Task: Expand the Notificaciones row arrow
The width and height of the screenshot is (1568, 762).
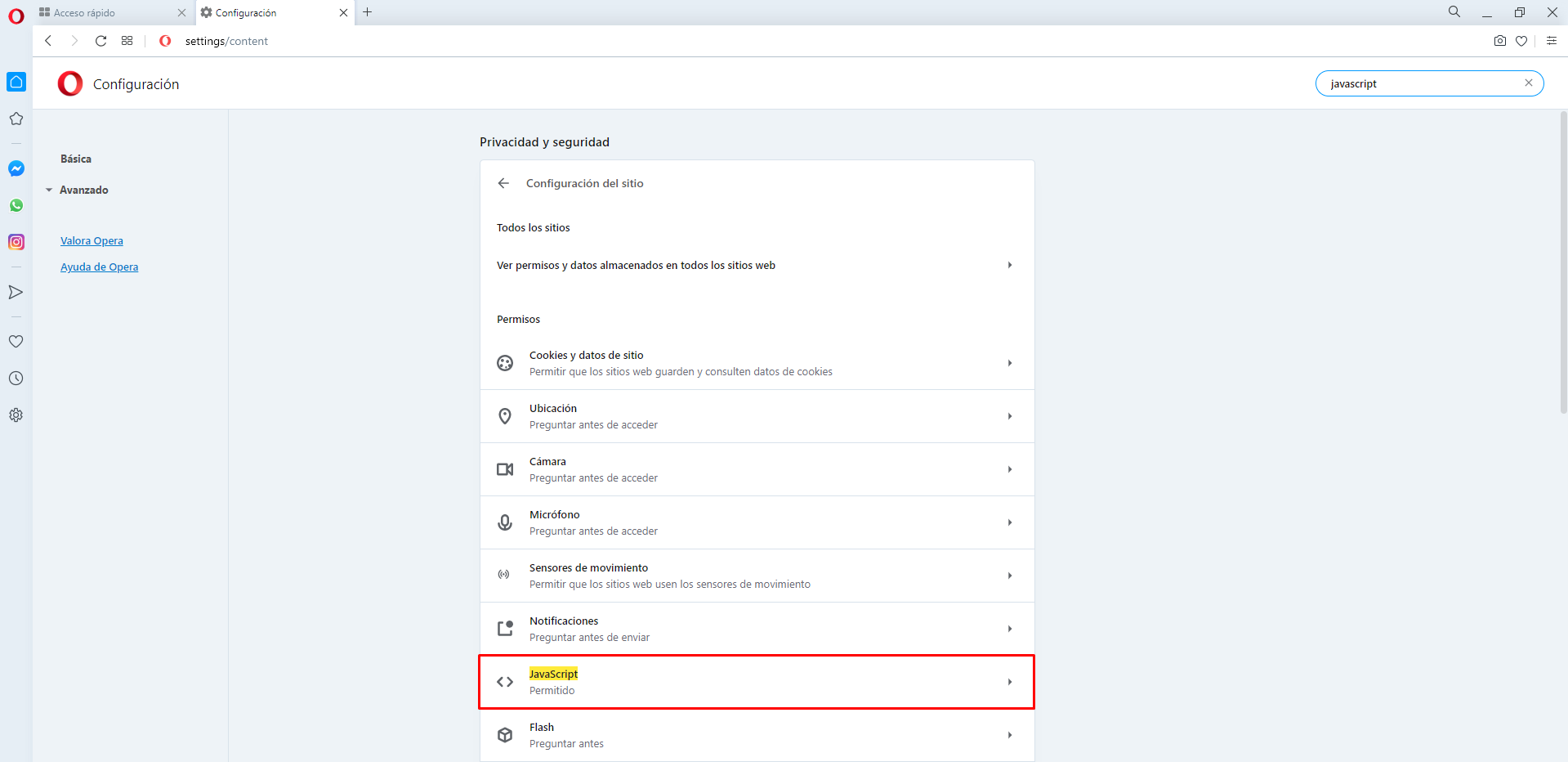Action: 1010,629
